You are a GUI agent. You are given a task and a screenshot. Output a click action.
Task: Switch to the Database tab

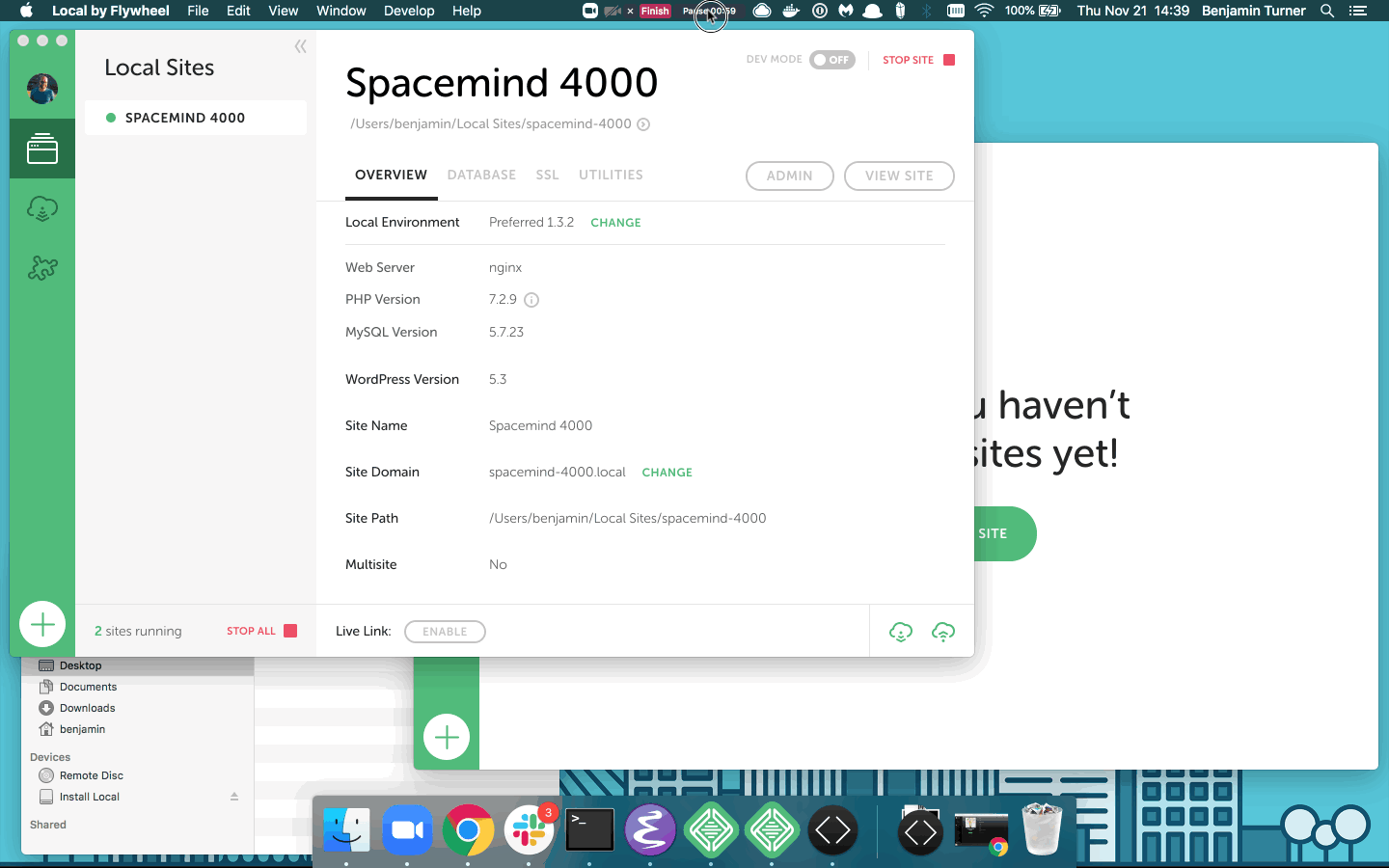click(x=481, y=176)
